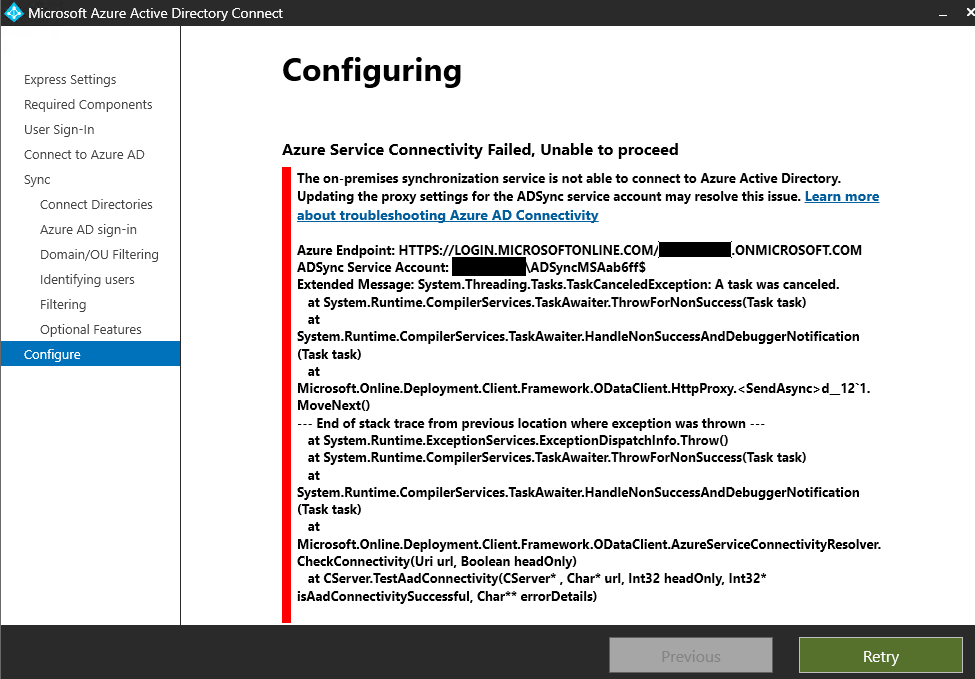
Task: Click the Azure Service Connectivity Failed message
Action: coord(480,150)
